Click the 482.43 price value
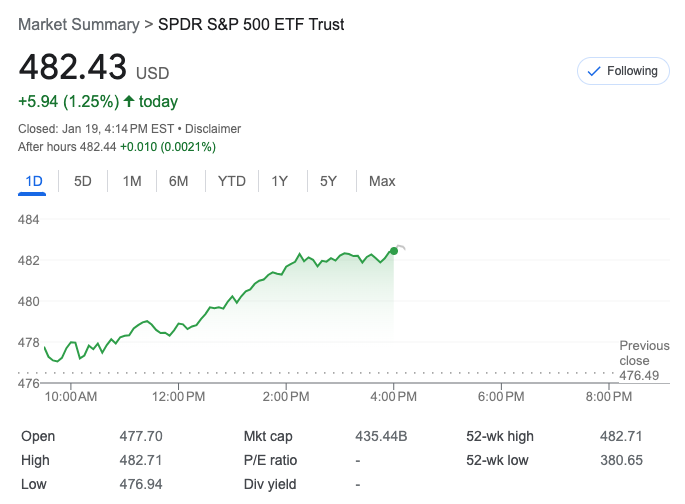The image size is (685, 504). (73, 67)
